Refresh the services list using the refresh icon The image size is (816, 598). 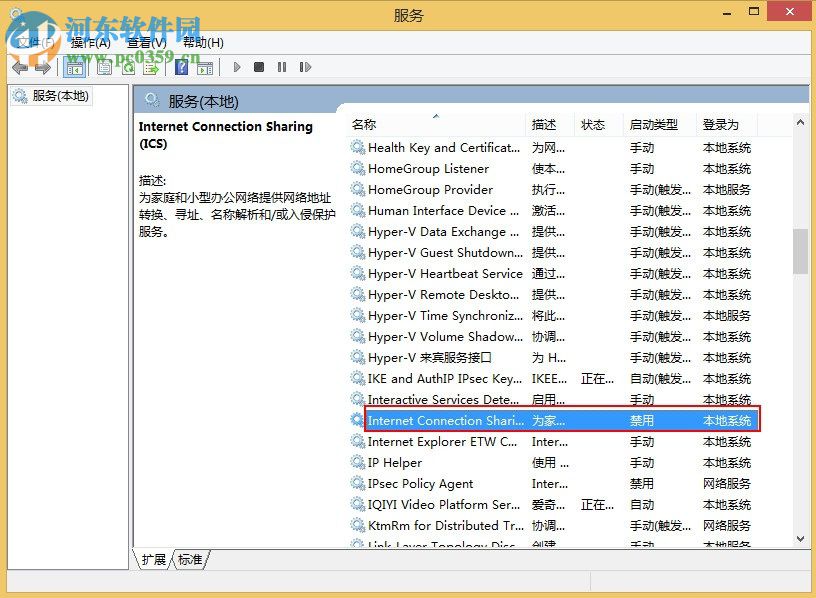(x=130, y=67)
